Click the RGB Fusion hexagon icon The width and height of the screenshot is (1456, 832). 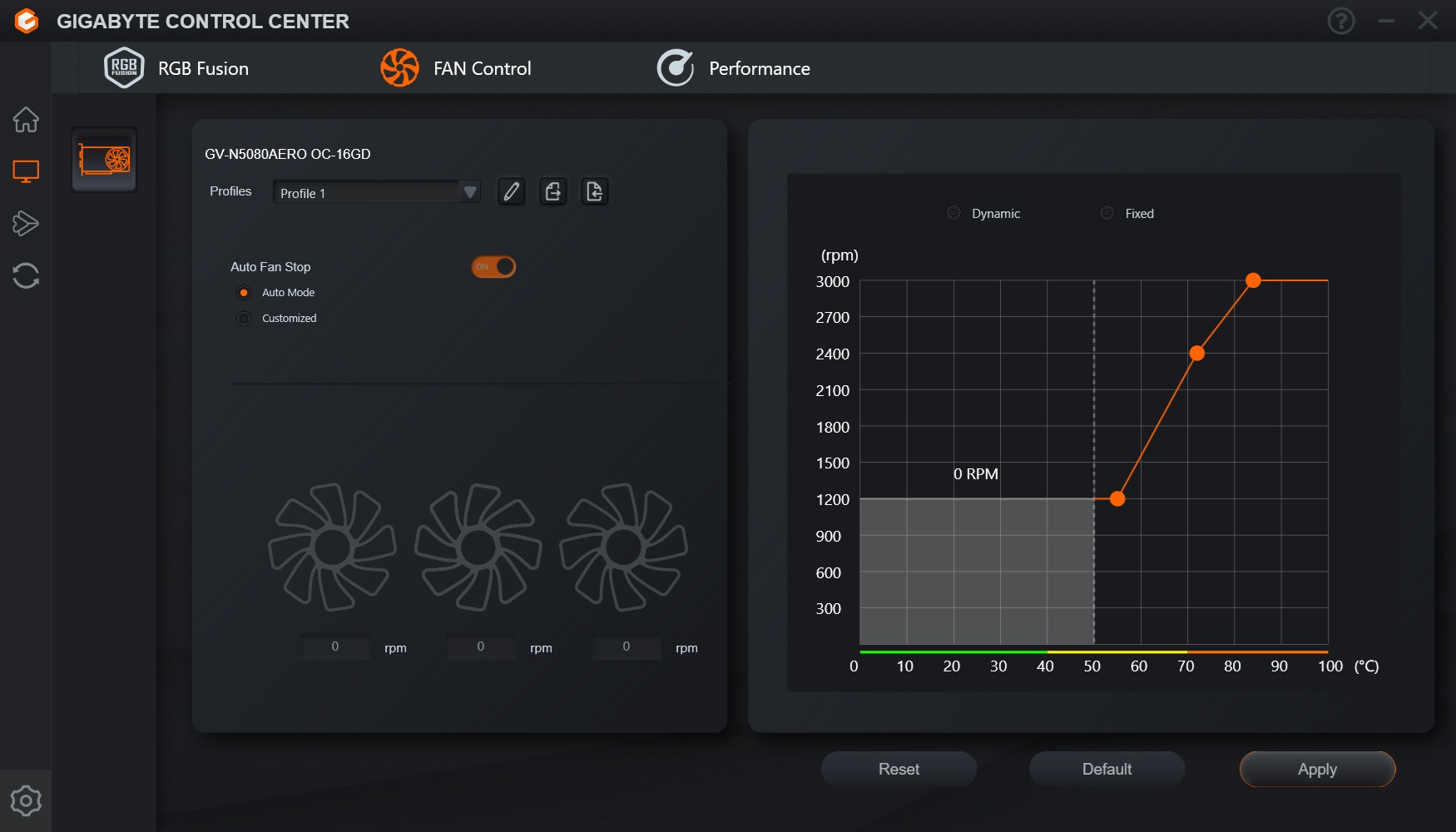124,68
